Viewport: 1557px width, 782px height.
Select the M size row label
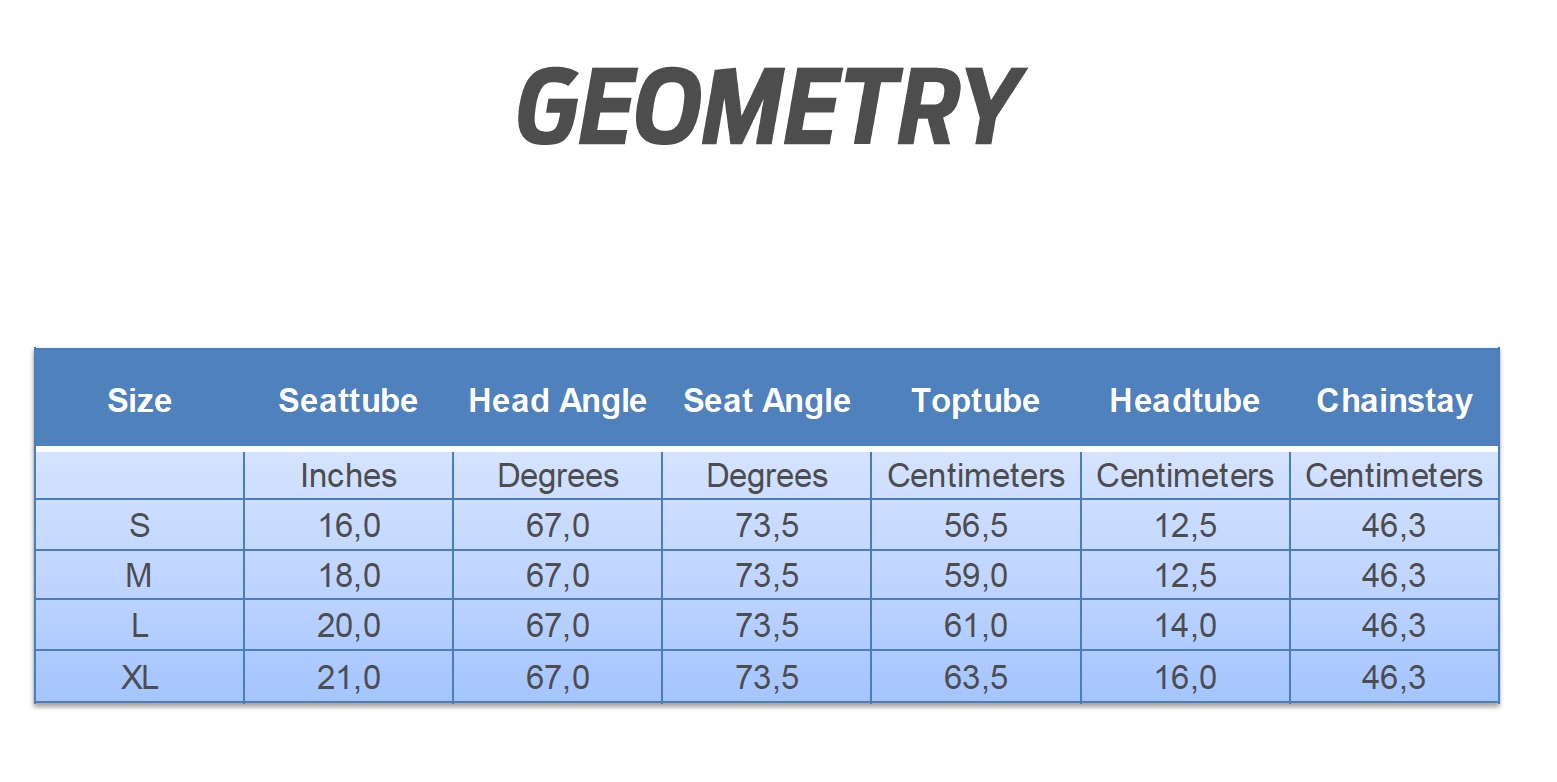(139, 576)
